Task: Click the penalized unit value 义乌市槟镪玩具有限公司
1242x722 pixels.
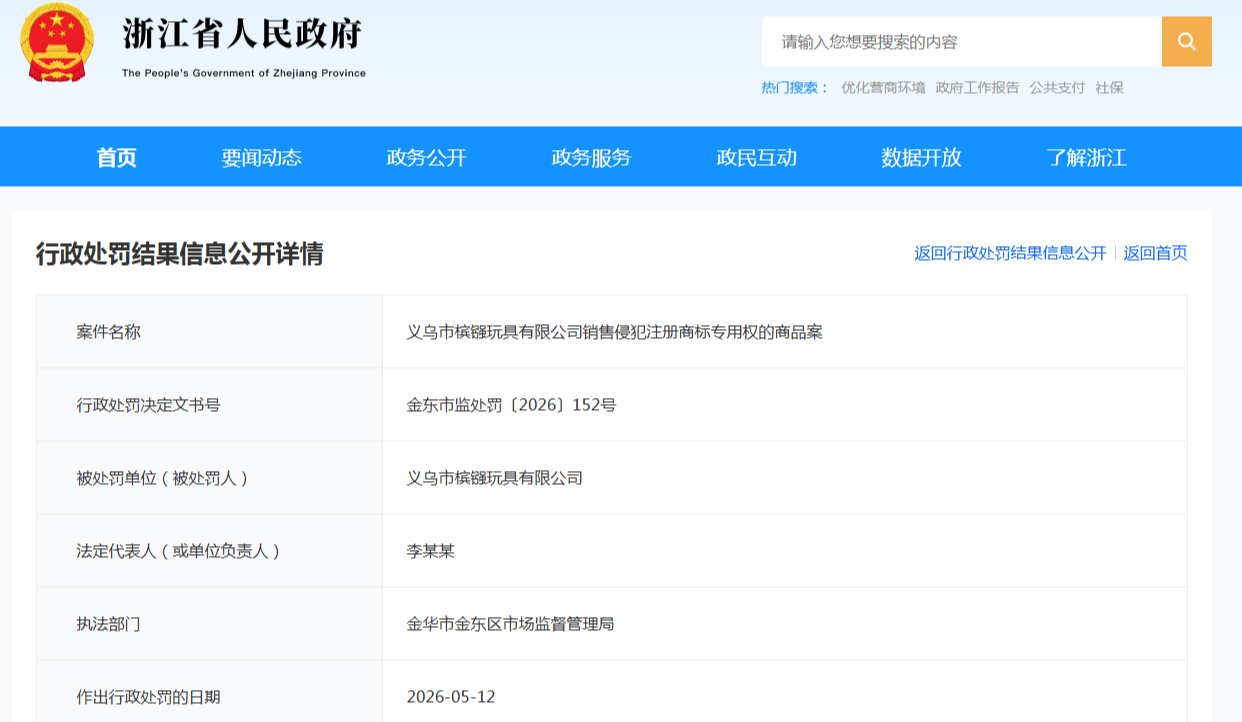Action: tap(495, 478)
